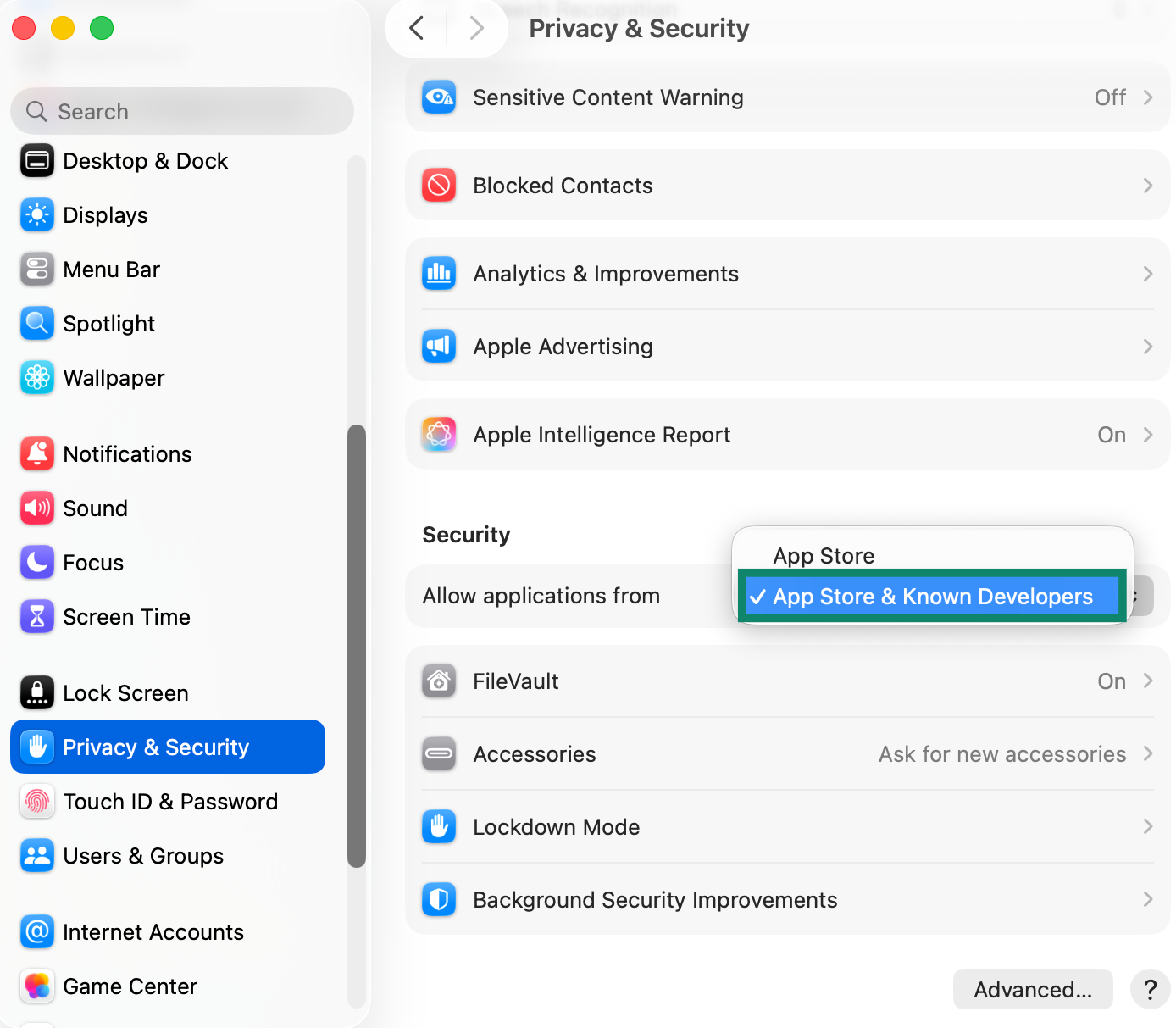This screenshot has width=1176, height=1028.
Task: Click the Lockdown Mode hand icon
Action: pyautogui.click(x=439, y=827)
